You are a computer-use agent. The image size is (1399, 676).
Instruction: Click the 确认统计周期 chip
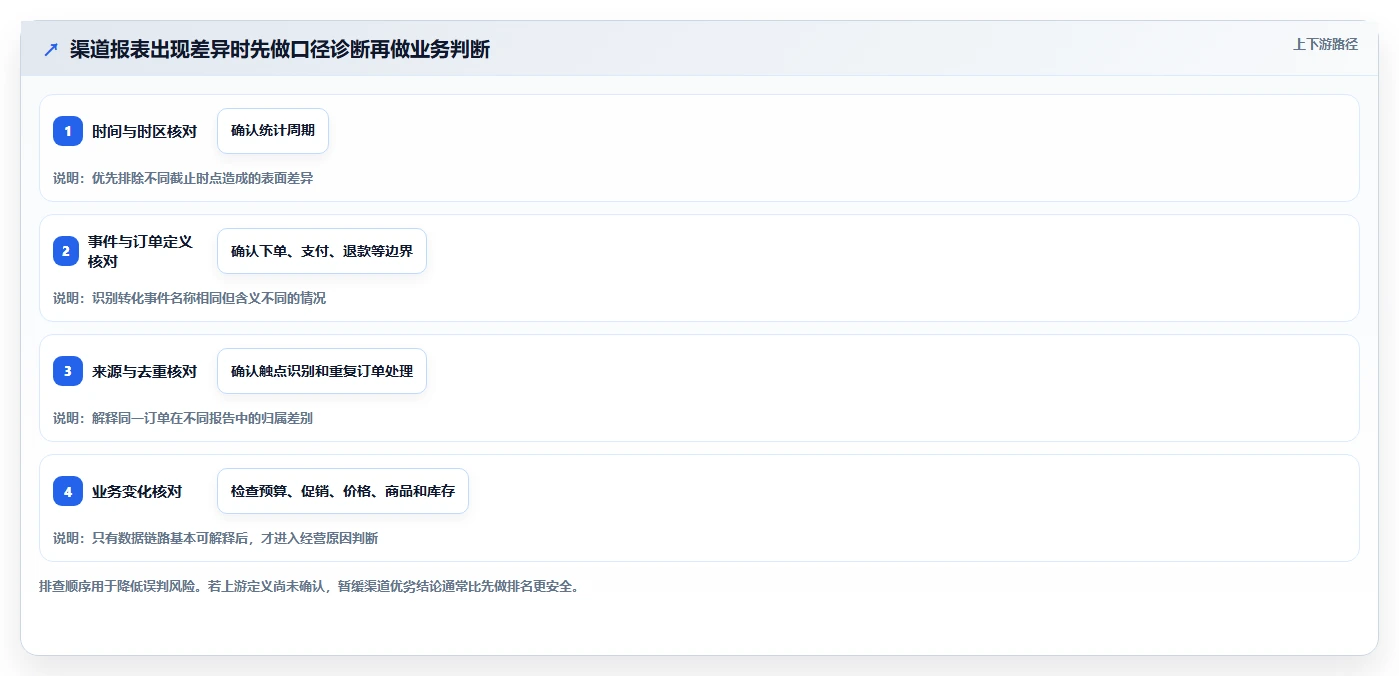(x=273, y=131)
